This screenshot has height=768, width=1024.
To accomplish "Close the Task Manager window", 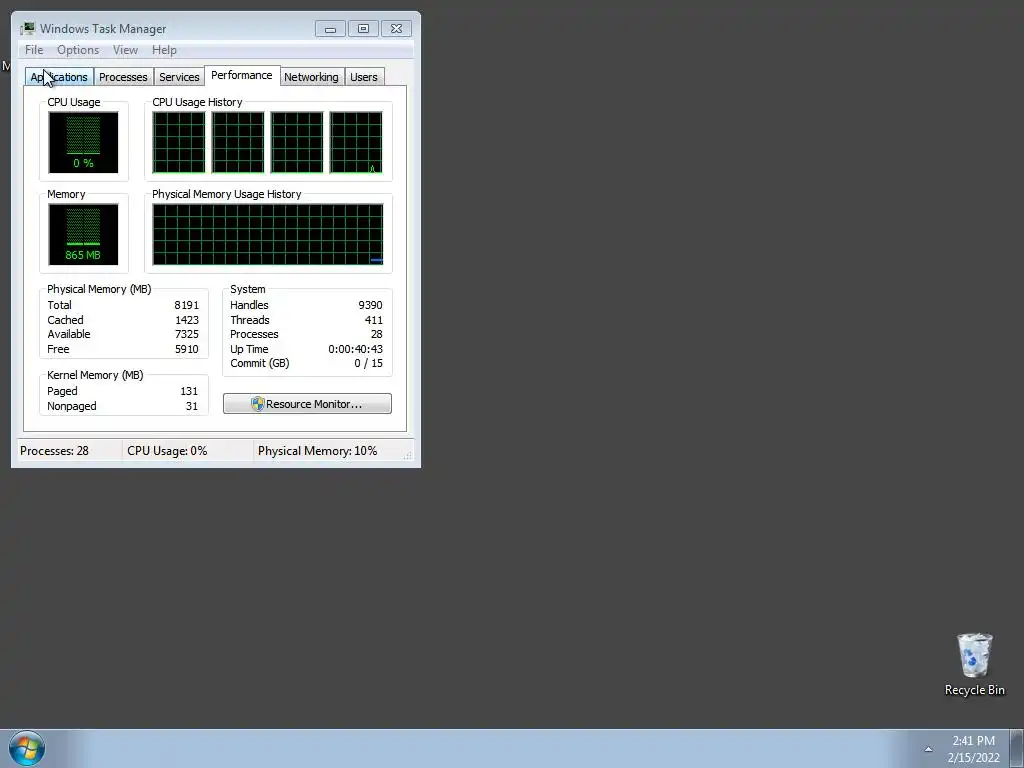I will [396, 29].
